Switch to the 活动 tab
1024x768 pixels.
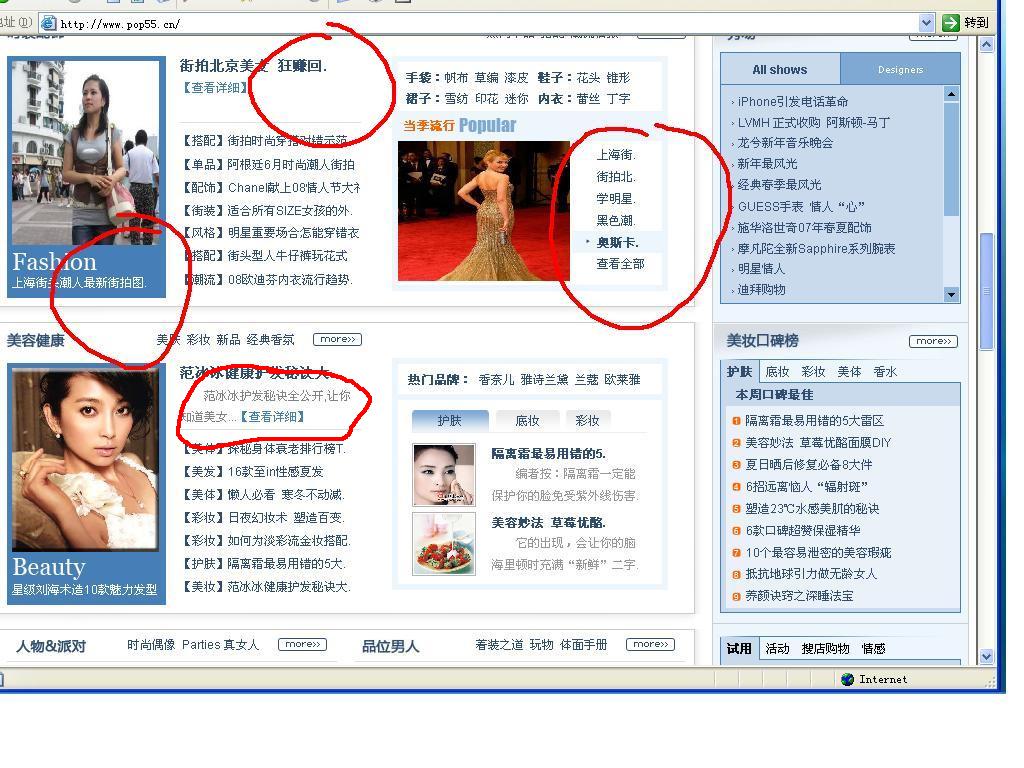[x=777, y=648]
